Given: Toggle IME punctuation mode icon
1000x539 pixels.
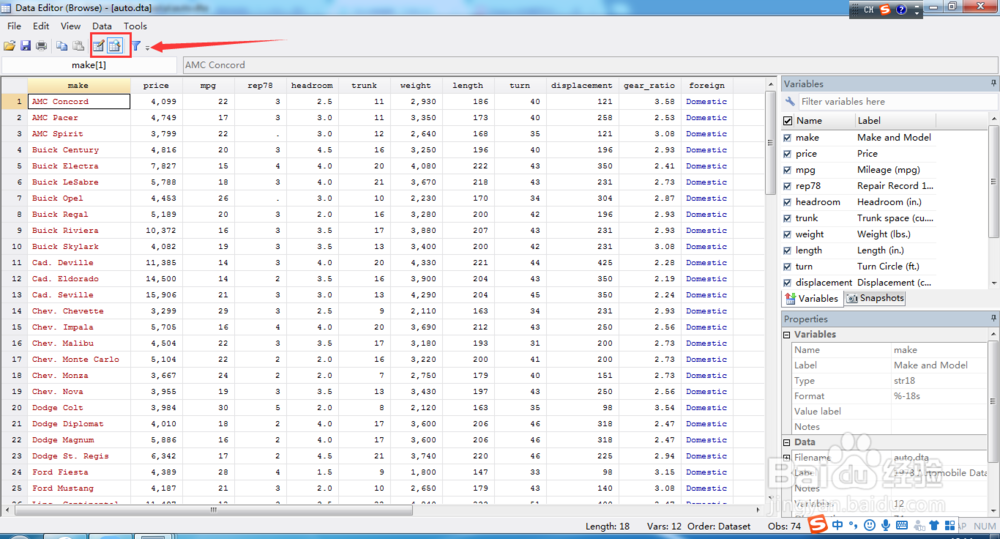Looking at the screenshot, I should [x=853, y=525].
